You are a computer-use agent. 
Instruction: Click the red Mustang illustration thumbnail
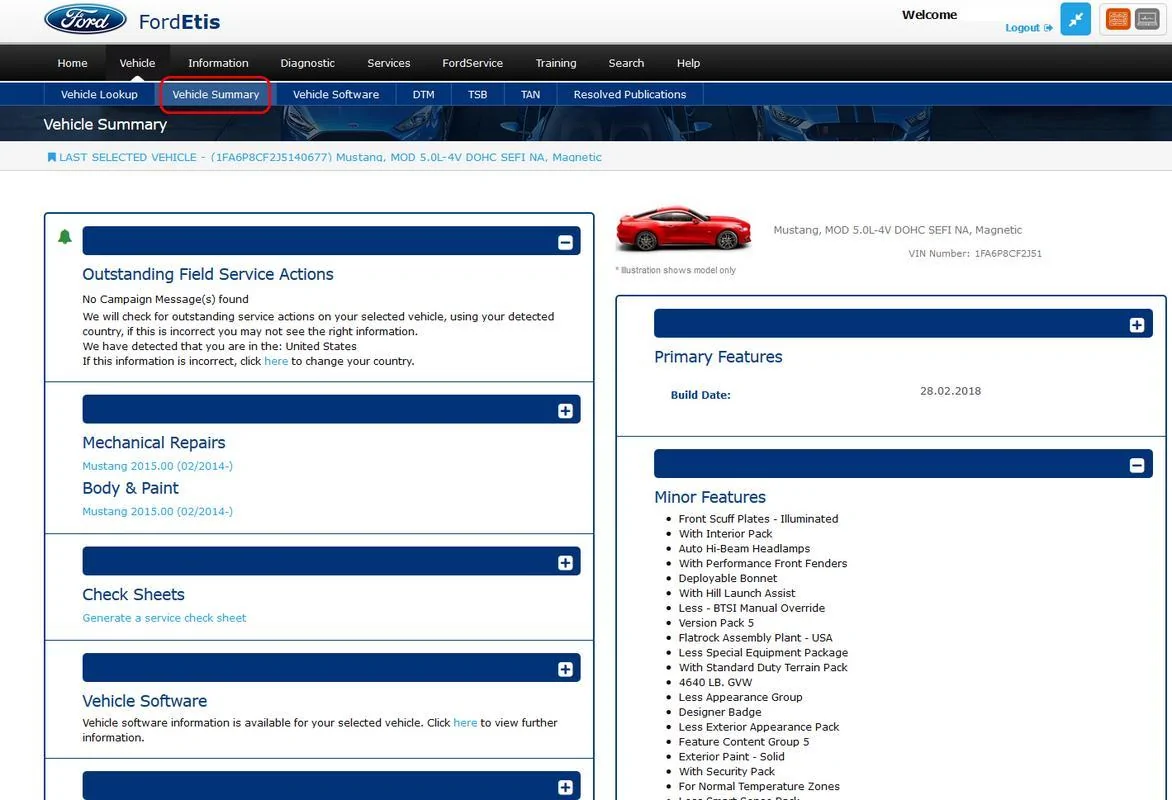[682, 229]
